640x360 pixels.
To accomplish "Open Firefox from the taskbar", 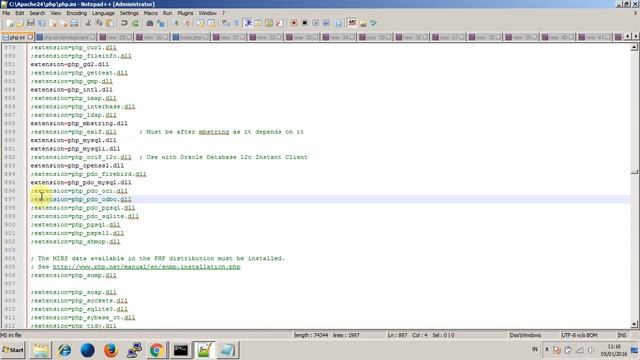I will point(110,350).
